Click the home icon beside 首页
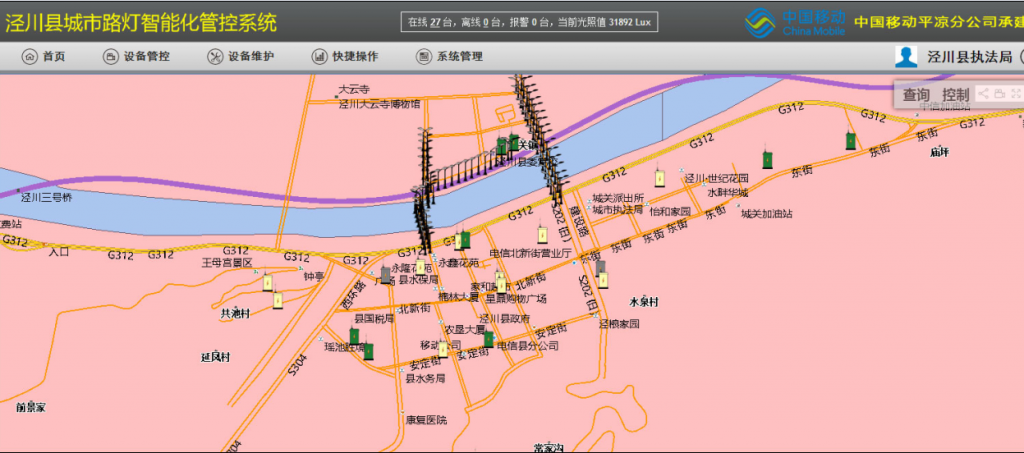1024x453 pixels. (28, 57)
